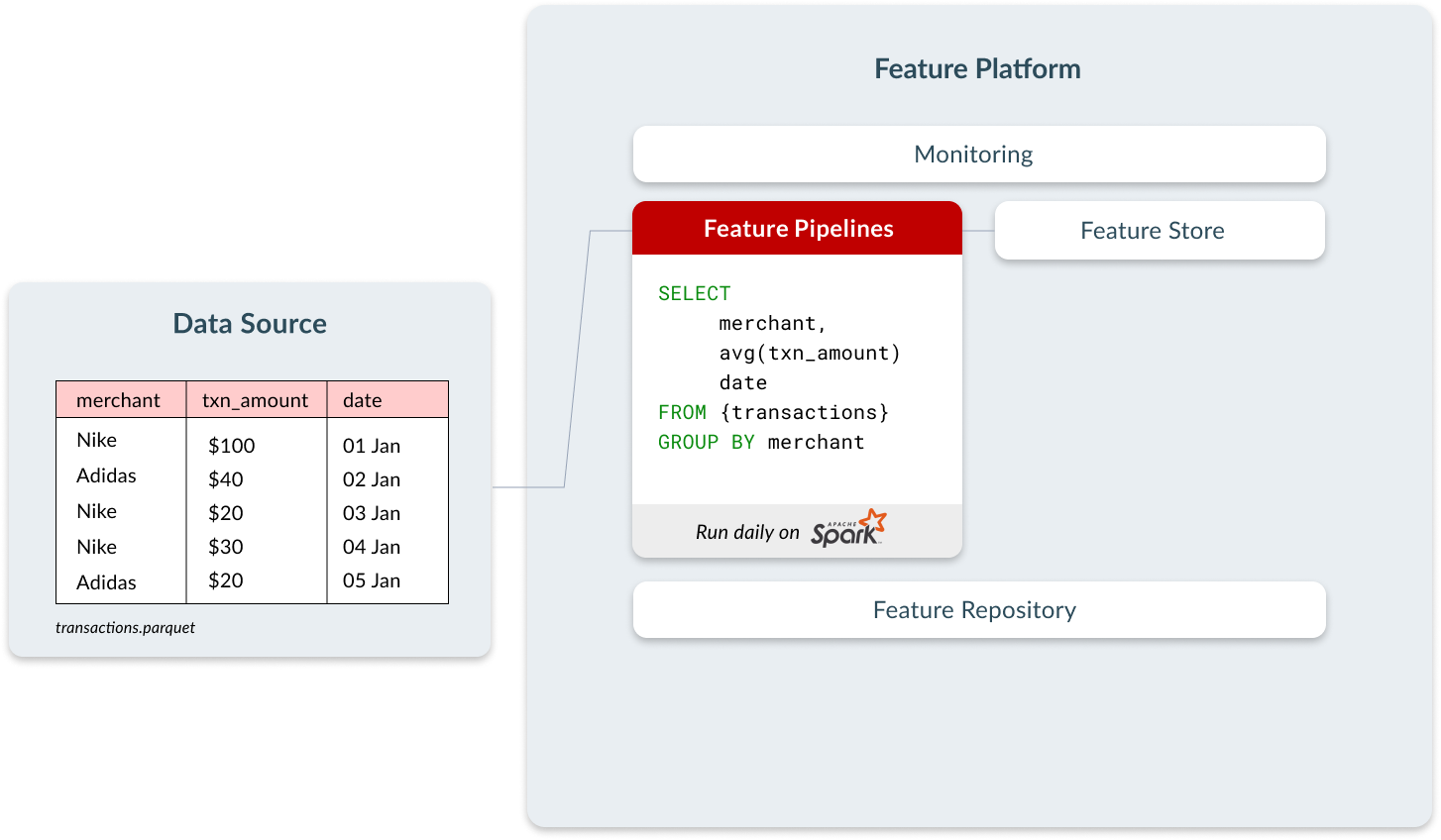The image size is (1441, 840).
Task: Click the transactions.parquet file label
Action: pos(126,628)
